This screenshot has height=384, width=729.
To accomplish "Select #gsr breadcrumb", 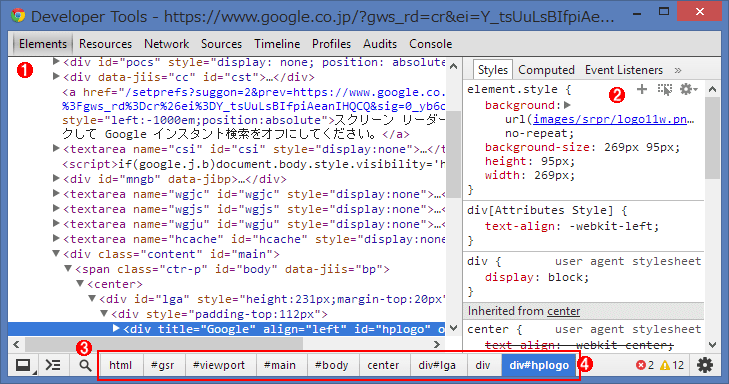I will coord(162,365).
